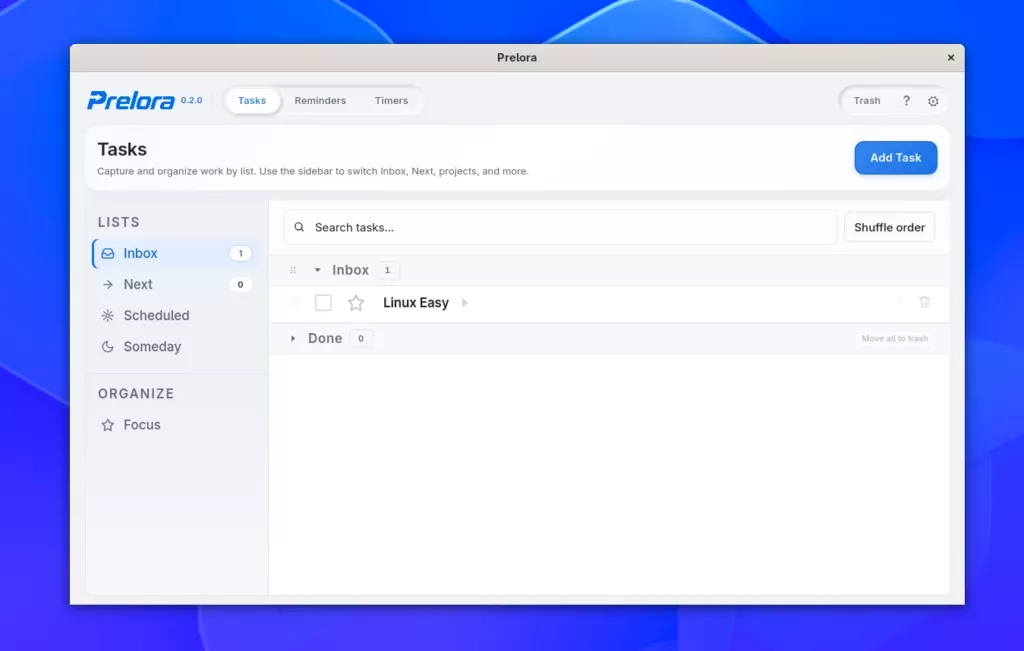Click the Inbox group's drag handle

293,270
